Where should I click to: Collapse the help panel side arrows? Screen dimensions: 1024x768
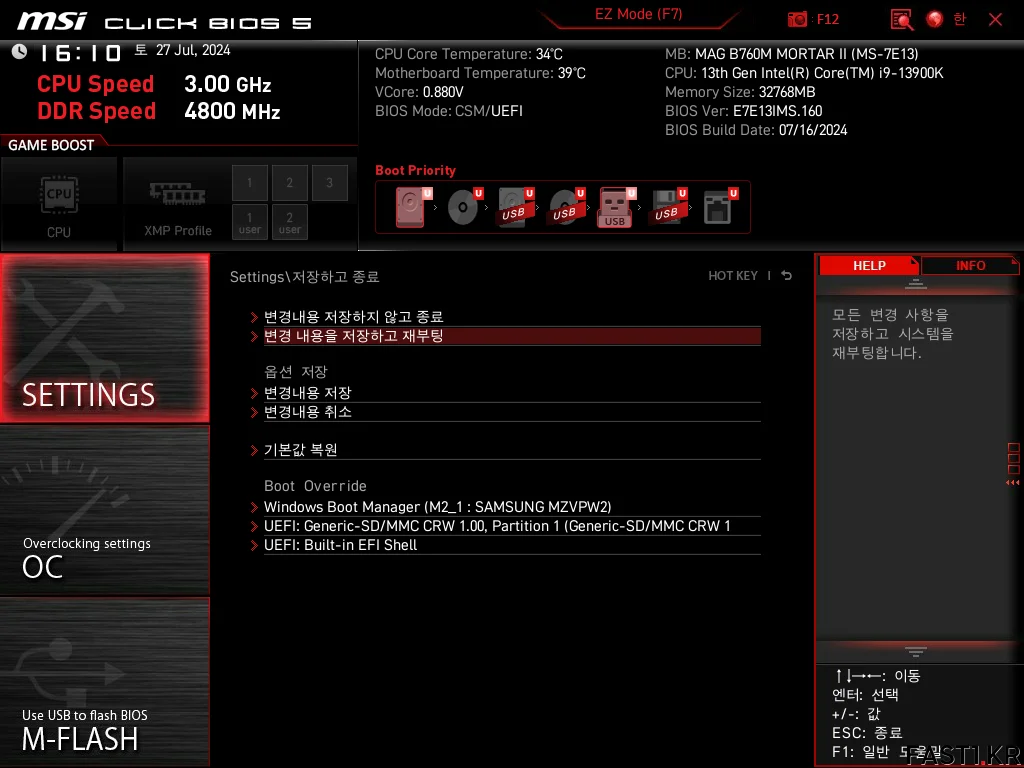(1013, 483)
